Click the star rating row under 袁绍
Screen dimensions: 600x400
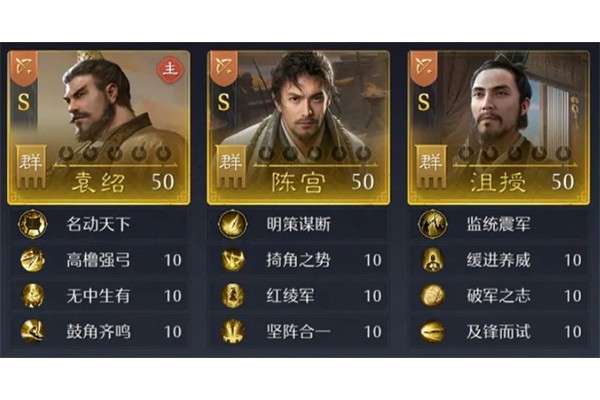pos(115,153)
